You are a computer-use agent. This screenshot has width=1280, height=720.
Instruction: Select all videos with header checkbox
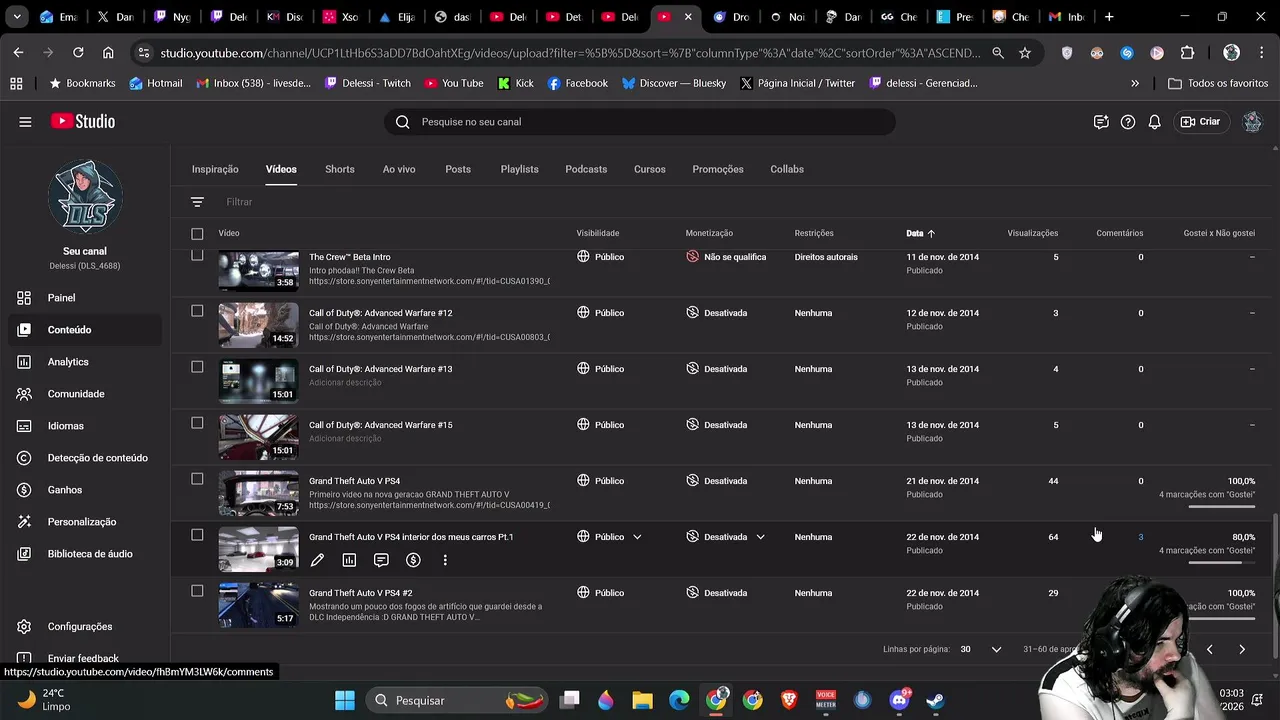click(197, 234)
